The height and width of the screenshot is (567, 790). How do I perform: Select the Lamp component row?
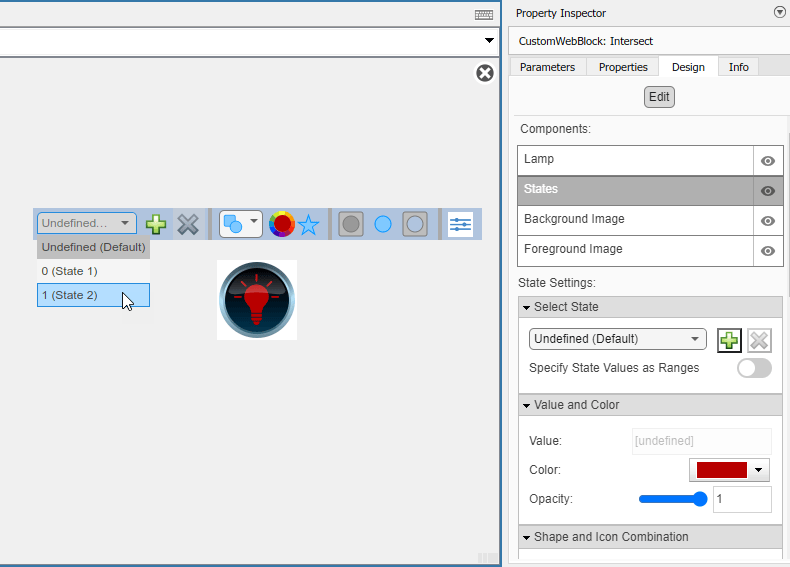(635, 160)
